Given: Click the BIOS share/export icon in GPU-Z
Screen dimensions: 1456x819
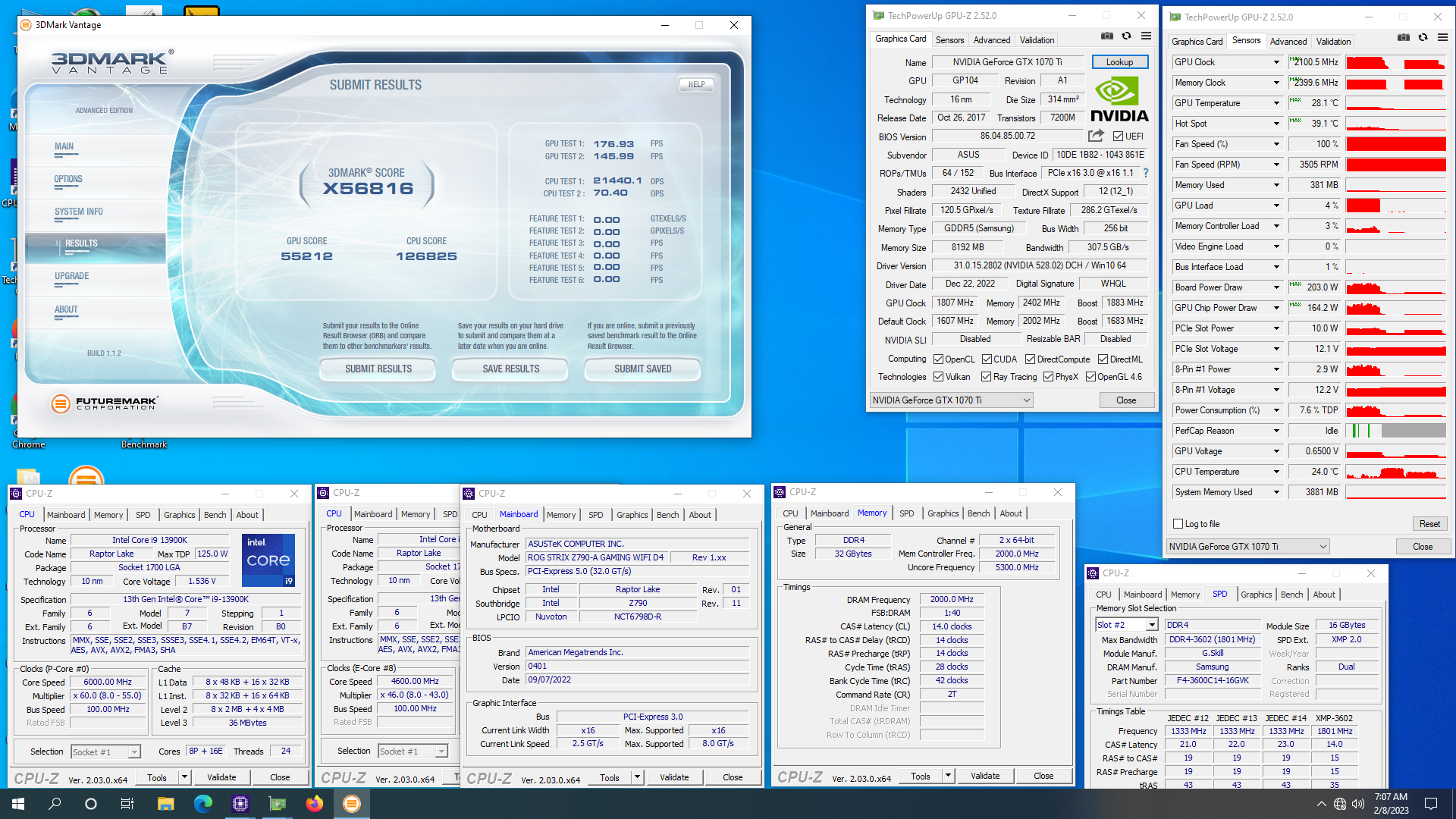Looking at the screenshot, I should [x=1096, y=136].
